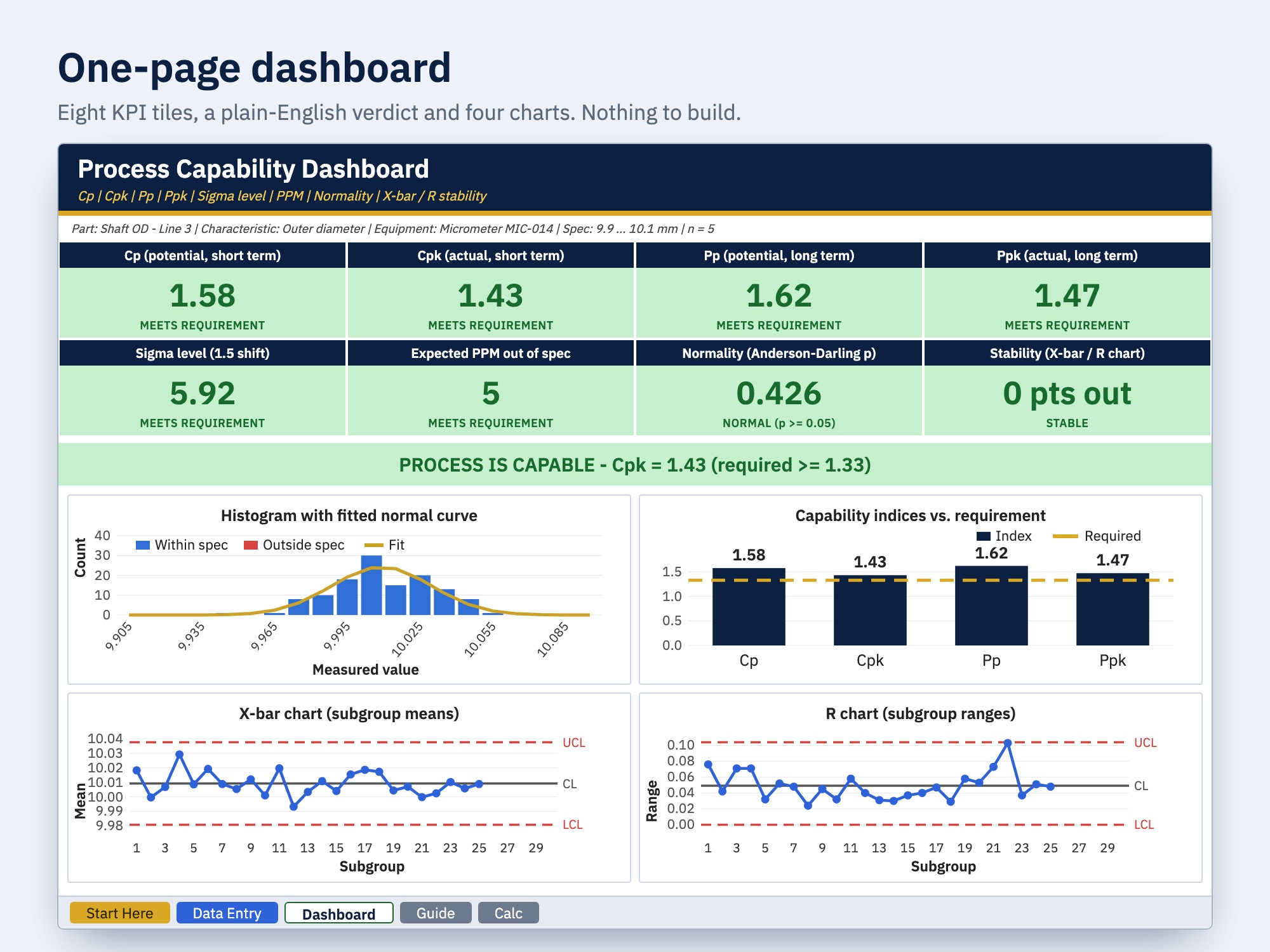The width and height of the screenshot is (1270, 952).
Task: Click 'Normality (Anderson-Darling p)' header
Action: click(x=779, y=353)
